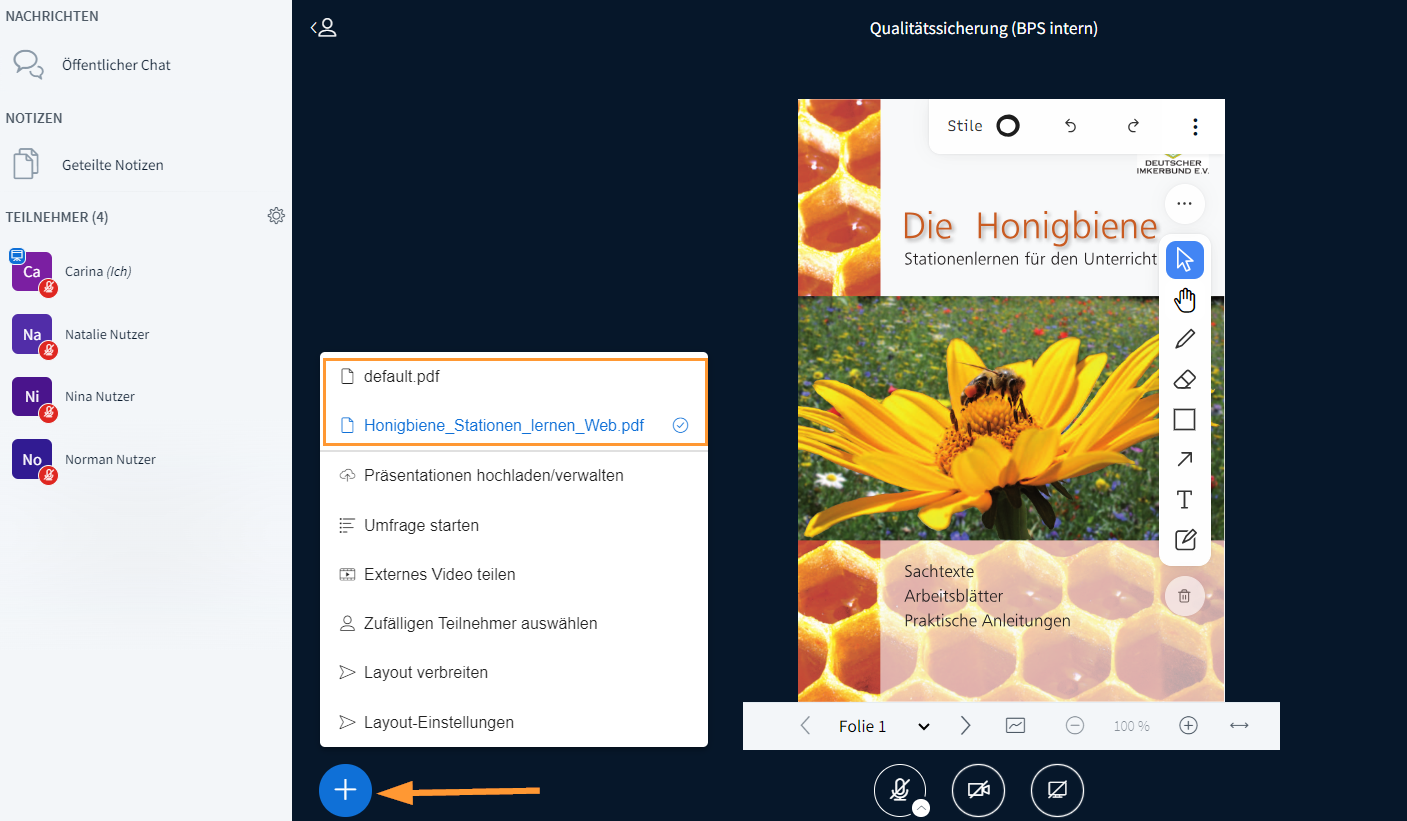Open the plus actions button

[345, 790]
